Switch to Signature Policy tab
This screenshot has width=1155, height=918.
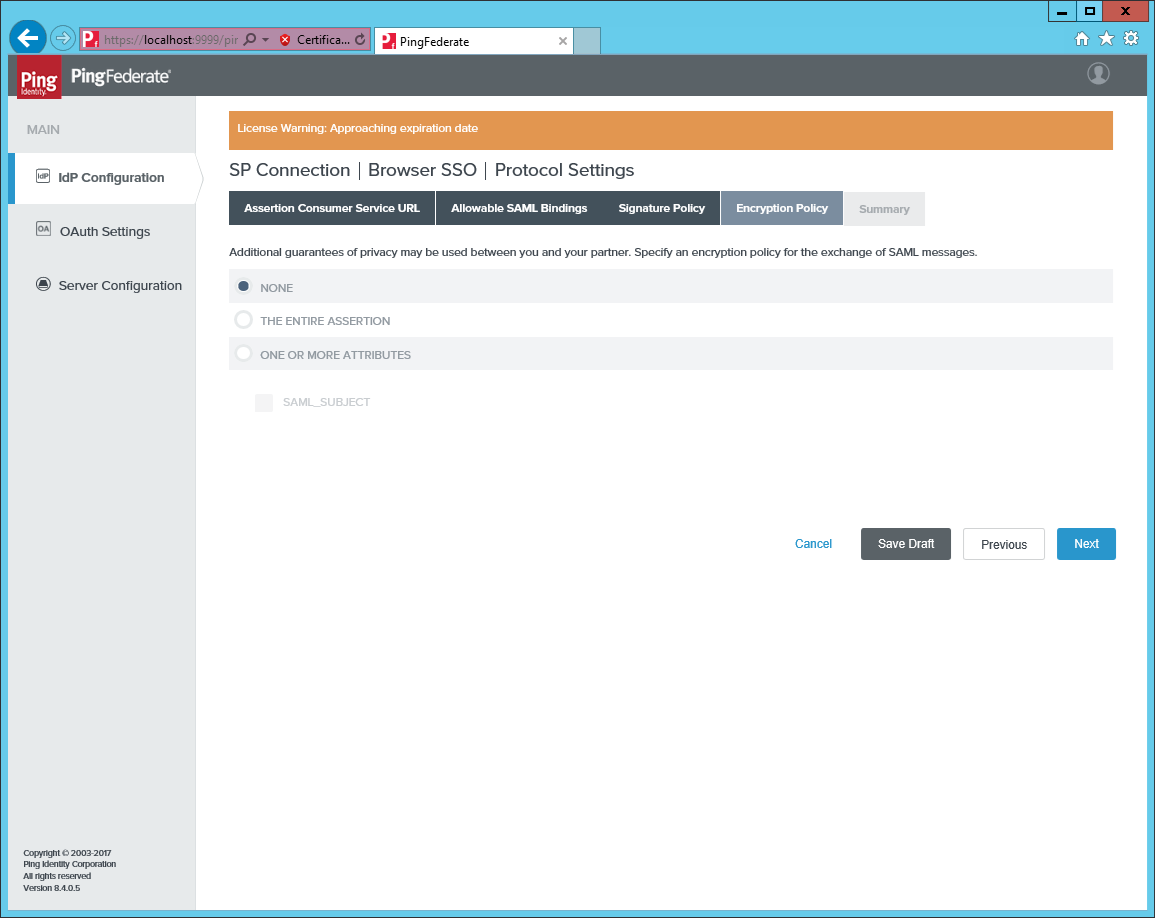[x=661, y=209]
